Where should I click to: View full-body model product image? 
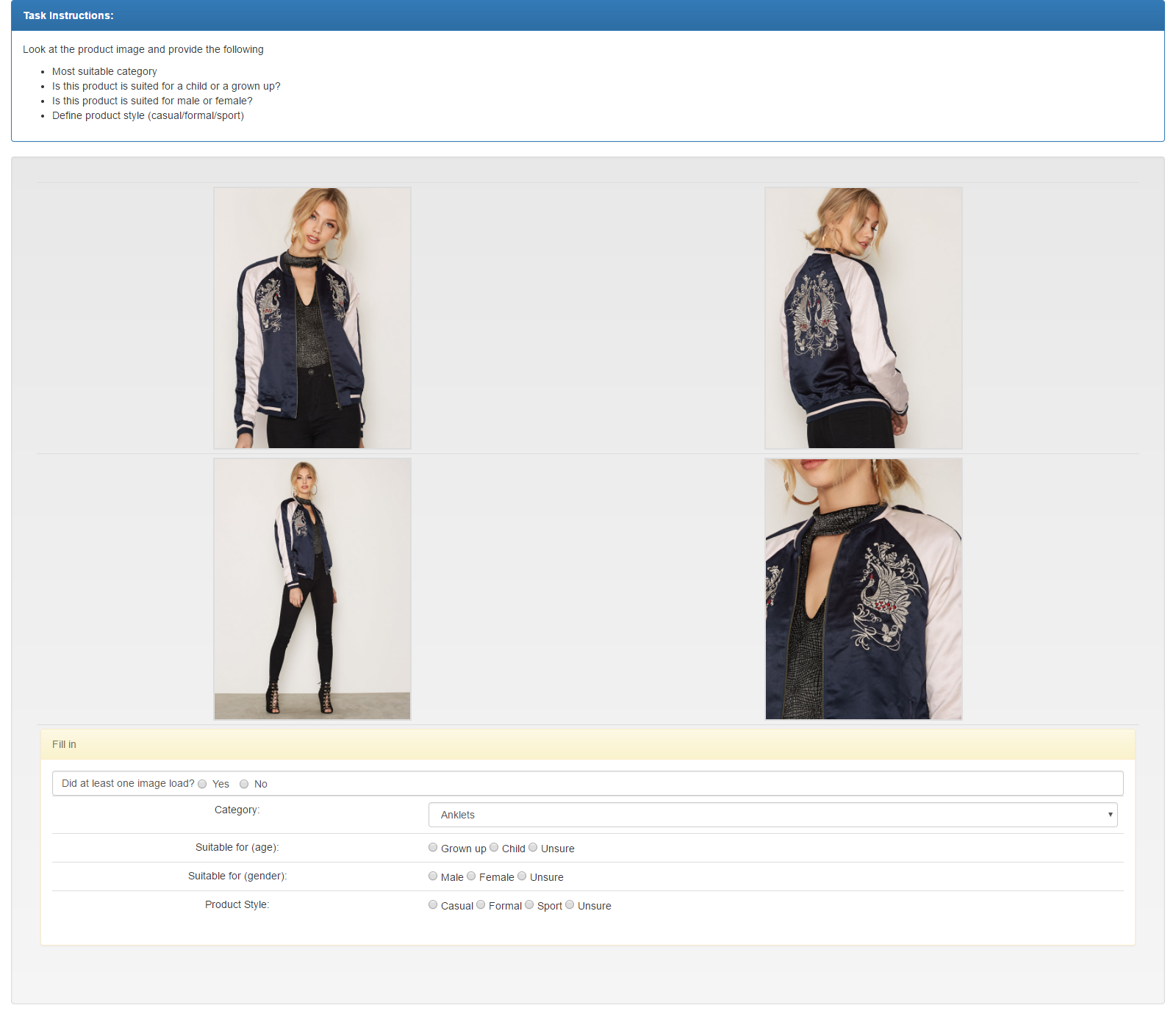coord(312,589)
